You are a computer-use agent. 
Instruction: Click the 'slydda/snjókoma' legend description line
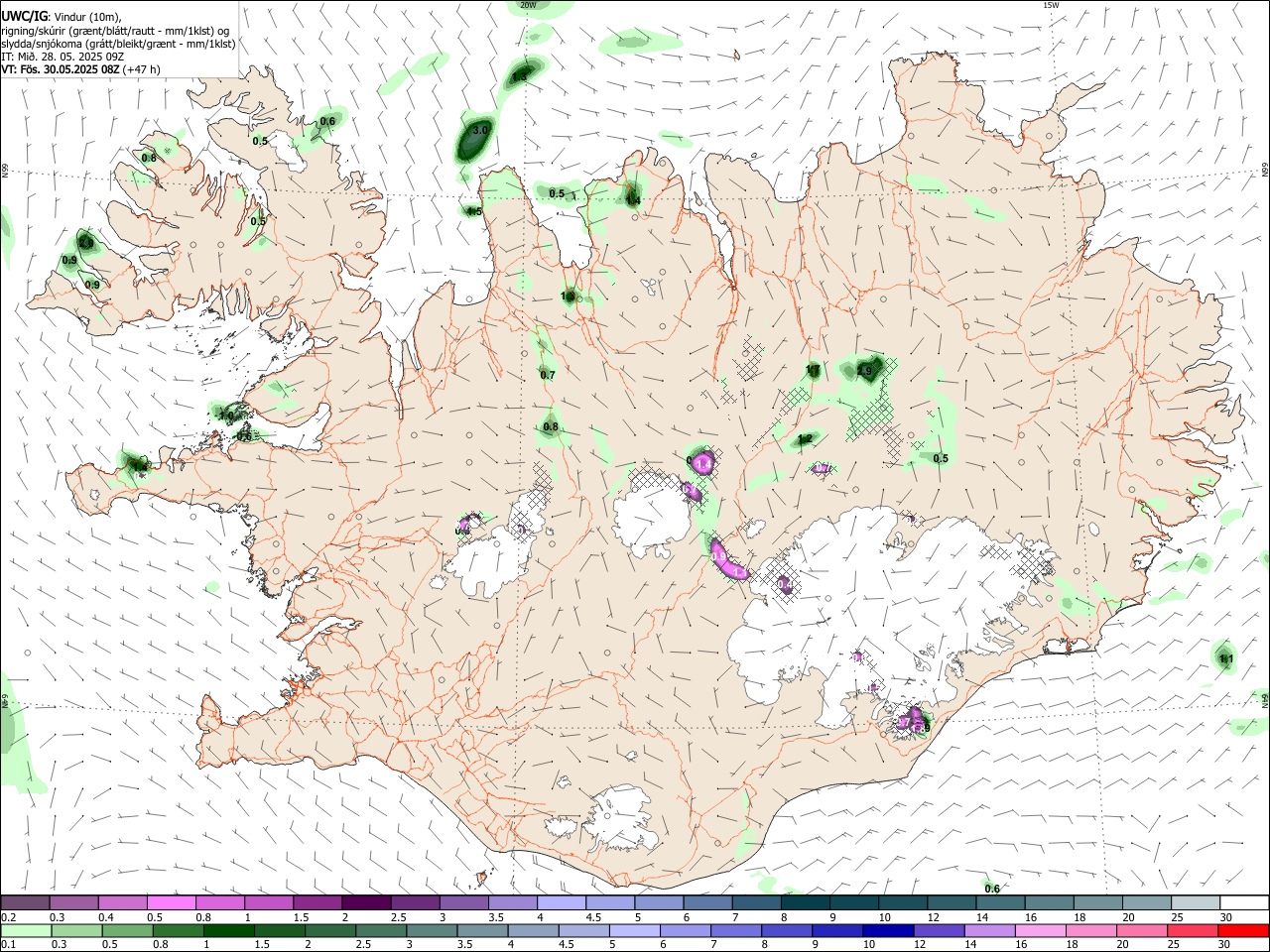pyautogui.click(x=118, y=44)
